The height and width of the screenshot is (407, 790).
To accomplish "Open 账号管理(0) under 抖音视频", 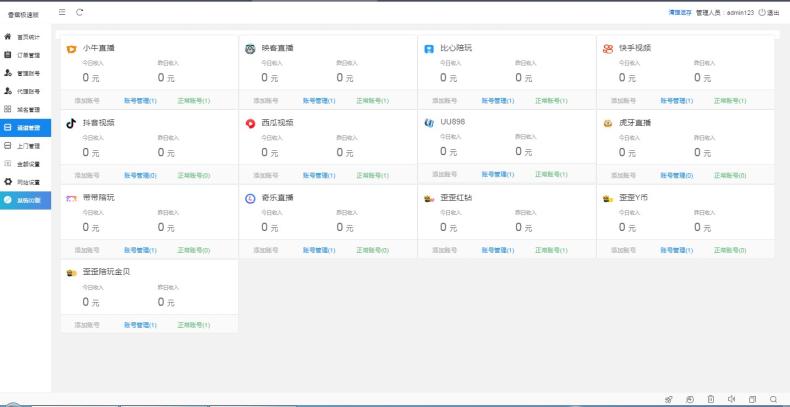I will pyautogui.click(x=141, y=175).
